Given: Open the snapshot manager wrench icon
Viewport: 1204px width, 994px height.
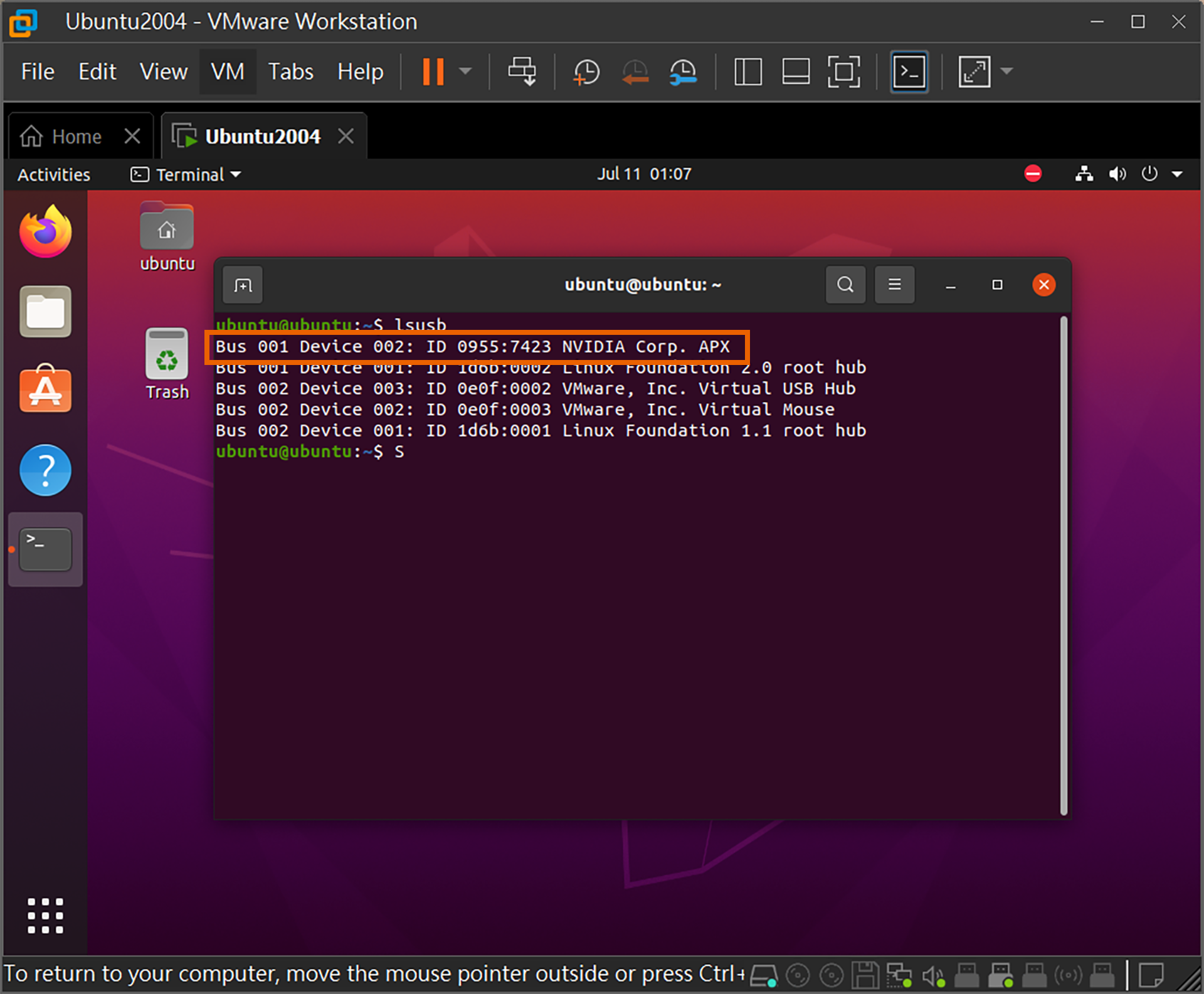Looking at the screenshot, I should click(x=683, y=71).
